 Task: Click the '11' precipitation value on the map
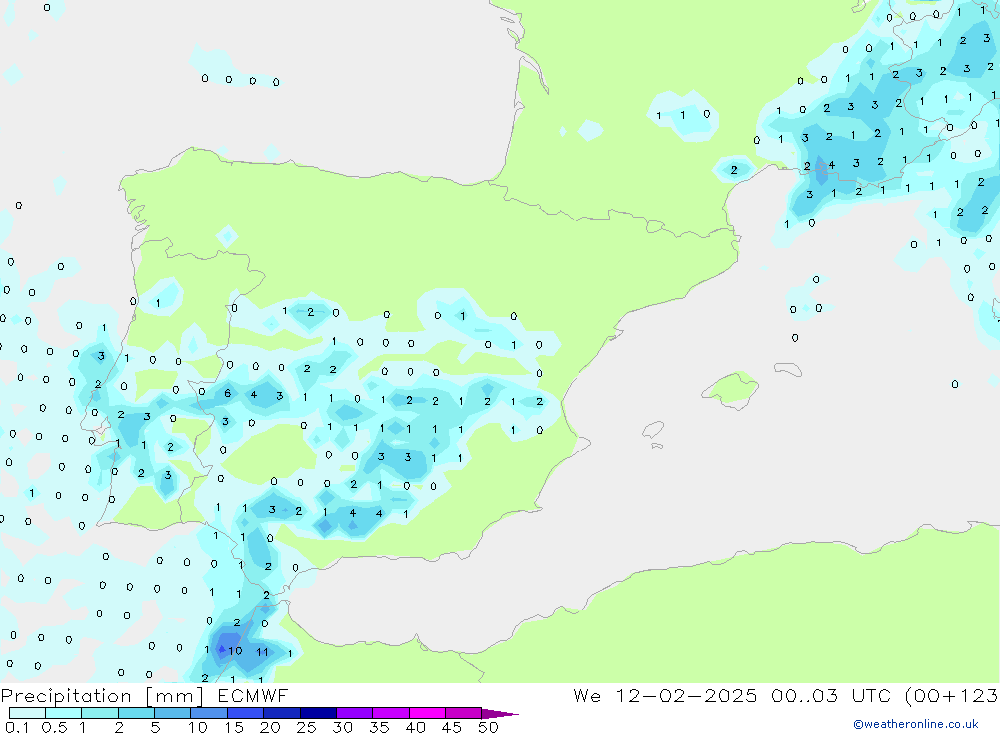click(x=262, y=652)
